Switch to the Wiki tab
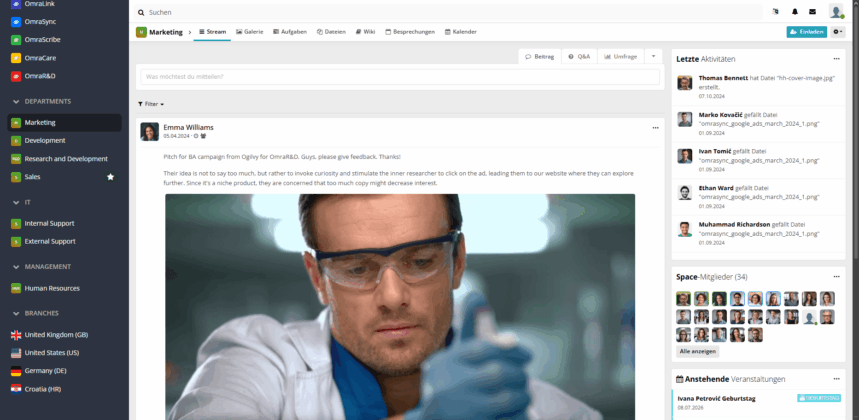 point(365,32)
